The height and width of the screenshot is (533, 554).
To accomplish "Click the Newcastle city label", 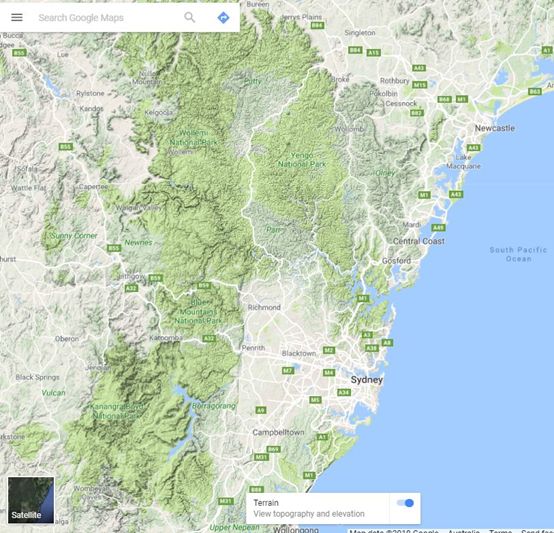I will click(494, 128).
